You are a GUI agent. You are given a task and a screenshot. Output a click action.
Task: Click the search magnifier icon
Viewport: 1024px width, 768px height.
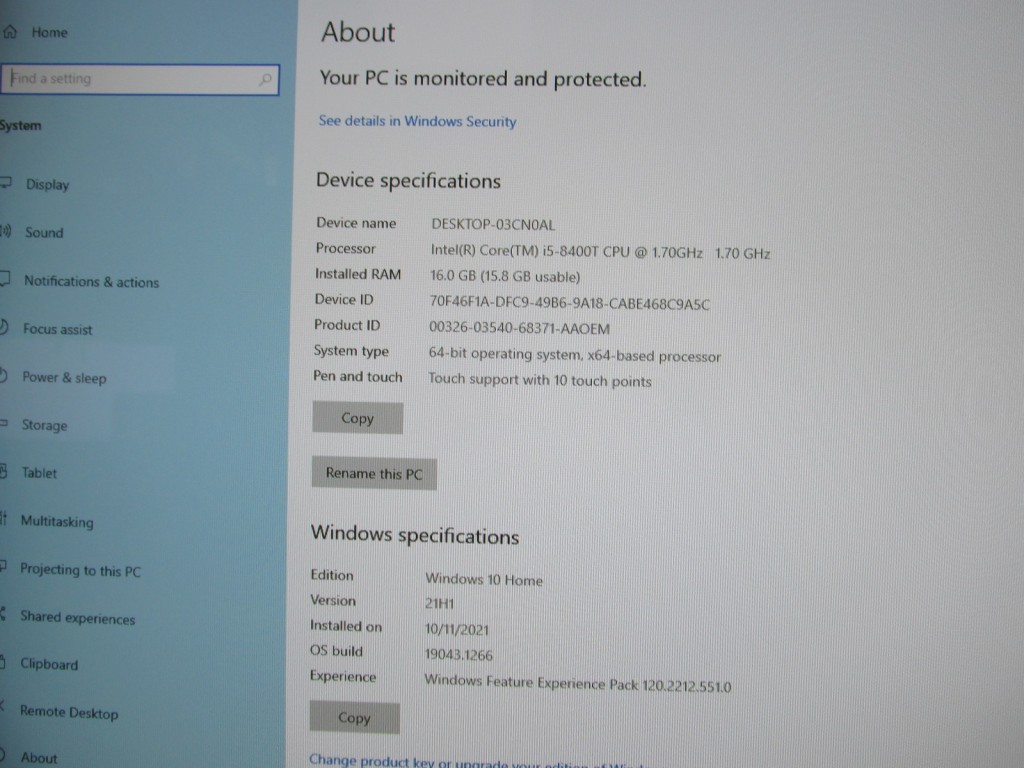point(264,80)
